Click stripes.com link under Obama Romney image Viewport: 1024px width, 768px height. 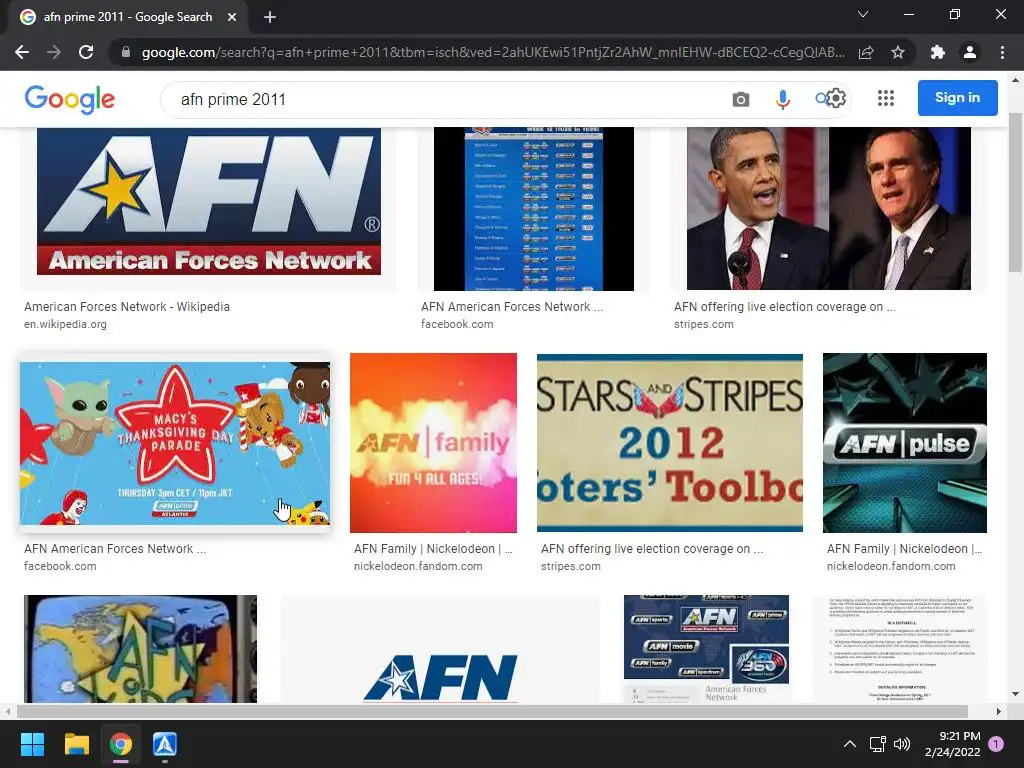point(703,324)
